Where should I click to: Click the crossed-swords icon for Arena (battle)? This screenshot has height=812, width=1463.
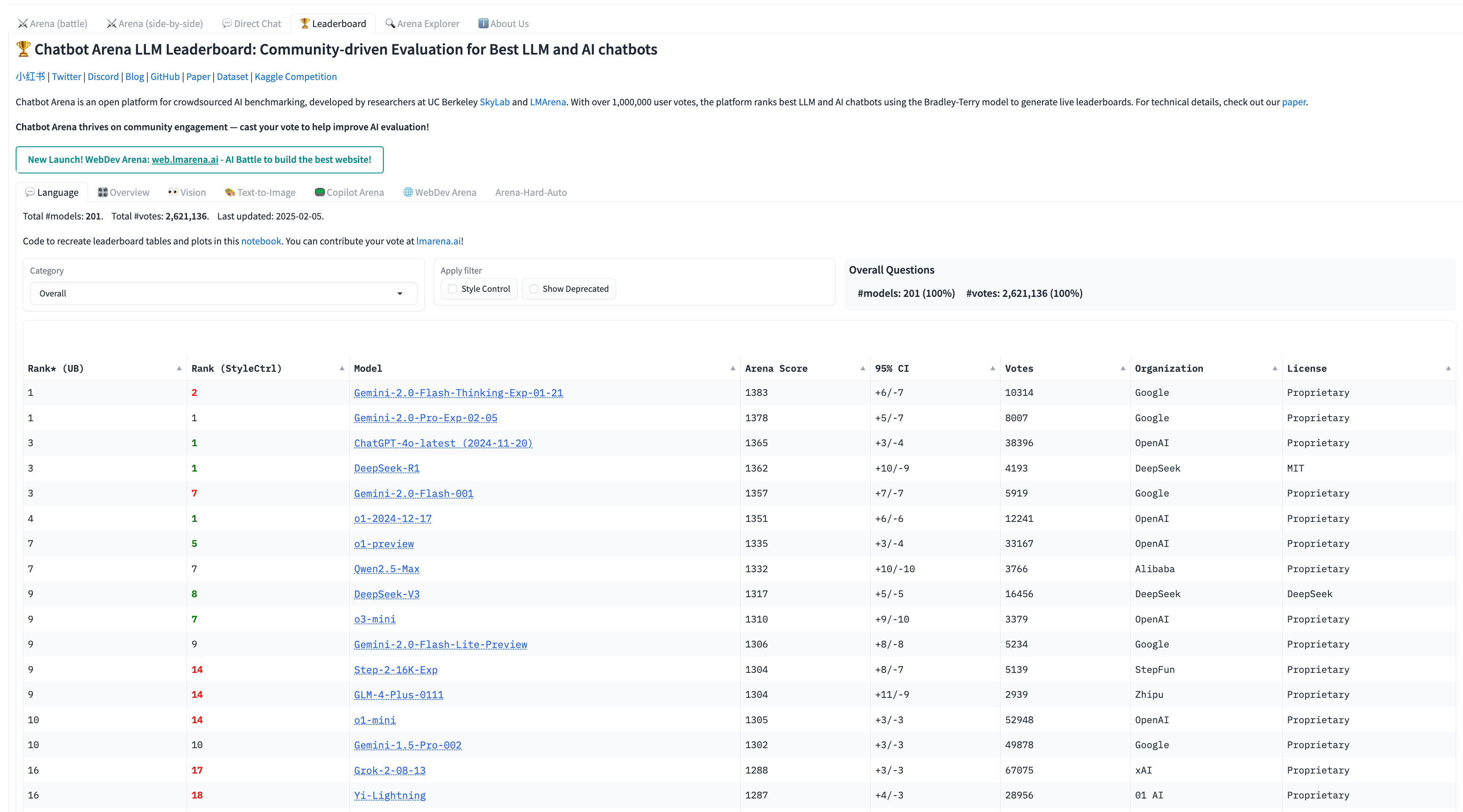(x=23, y=23)
